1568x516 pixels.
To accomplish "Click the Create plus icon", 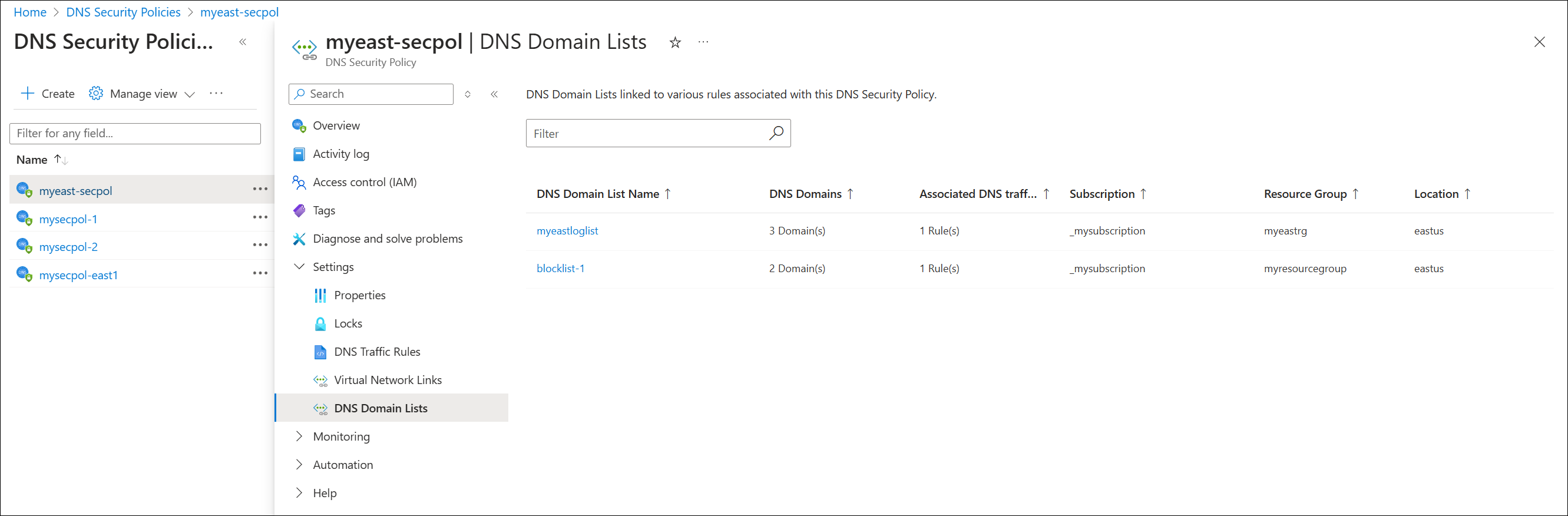I will tap(28, 94).
